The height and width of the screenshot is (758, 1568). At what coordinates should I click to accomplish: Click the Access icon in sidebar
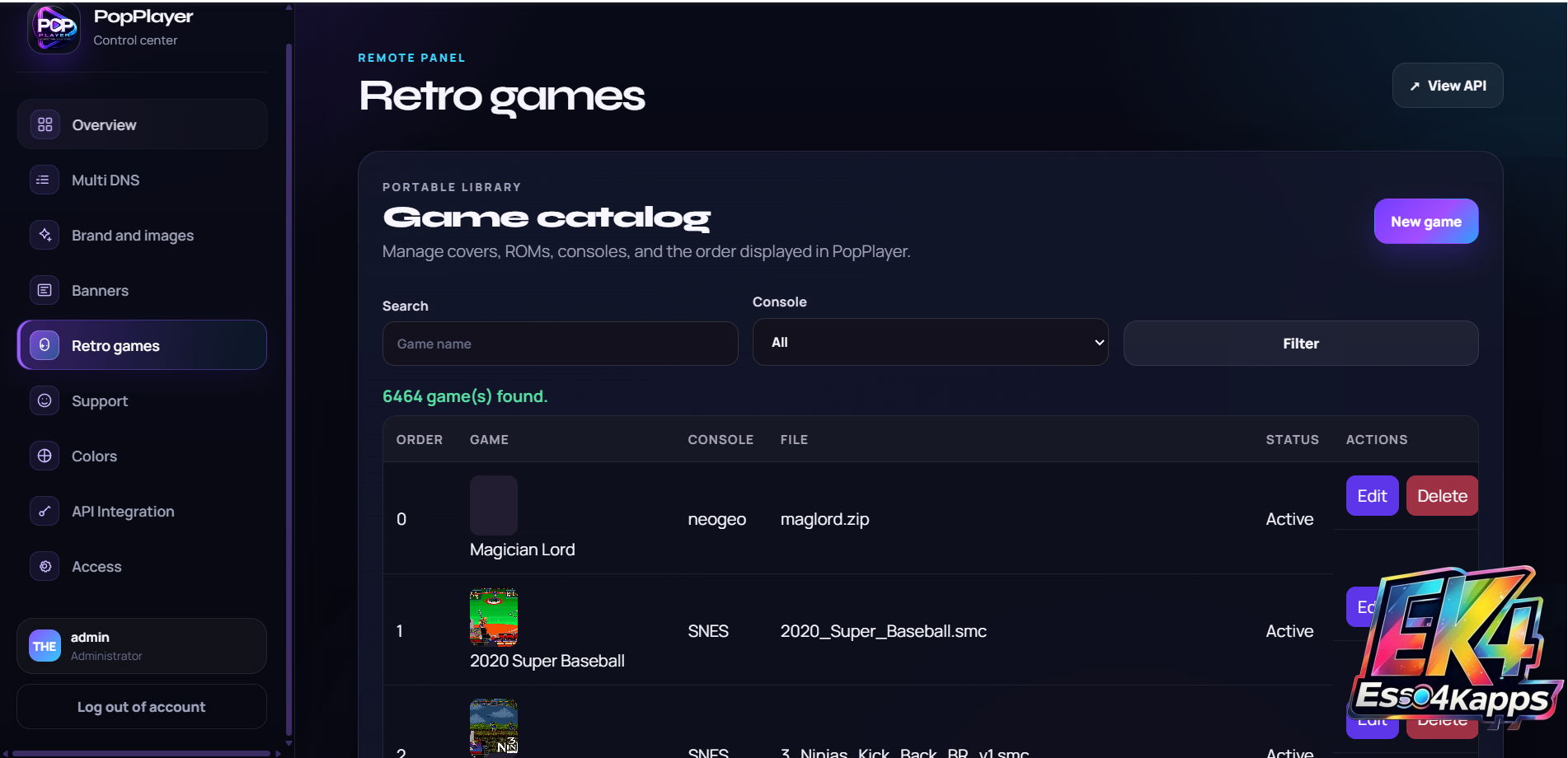click(x=45, y=566)
